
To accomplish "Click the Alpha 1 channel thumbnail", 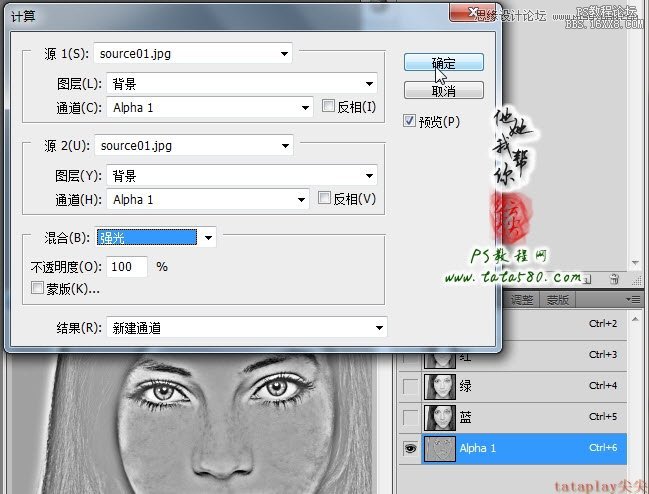I will click(440, 448).
